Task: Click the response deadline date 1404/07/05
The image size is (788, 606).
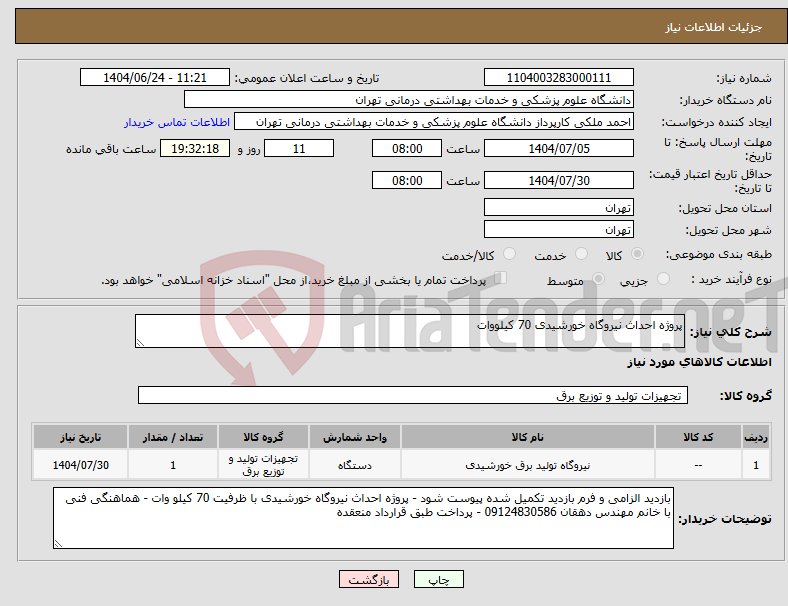Action: point(558,148)
